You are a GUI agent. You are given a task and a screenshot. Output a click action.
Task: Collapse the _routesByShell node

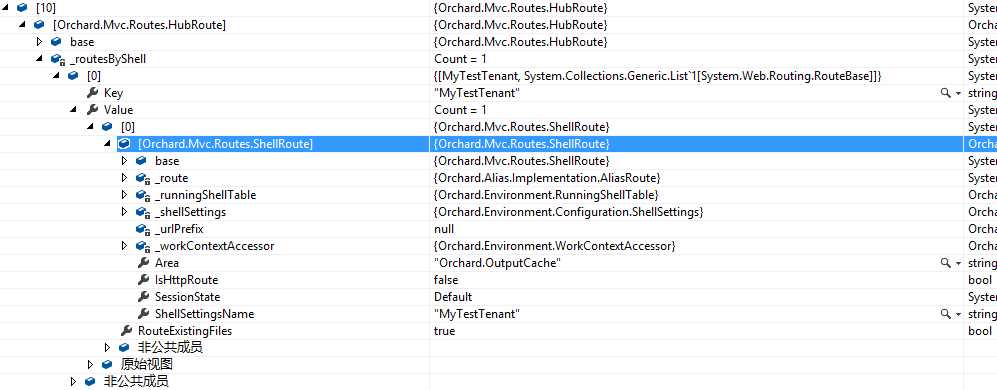click(x=39, y=59)
